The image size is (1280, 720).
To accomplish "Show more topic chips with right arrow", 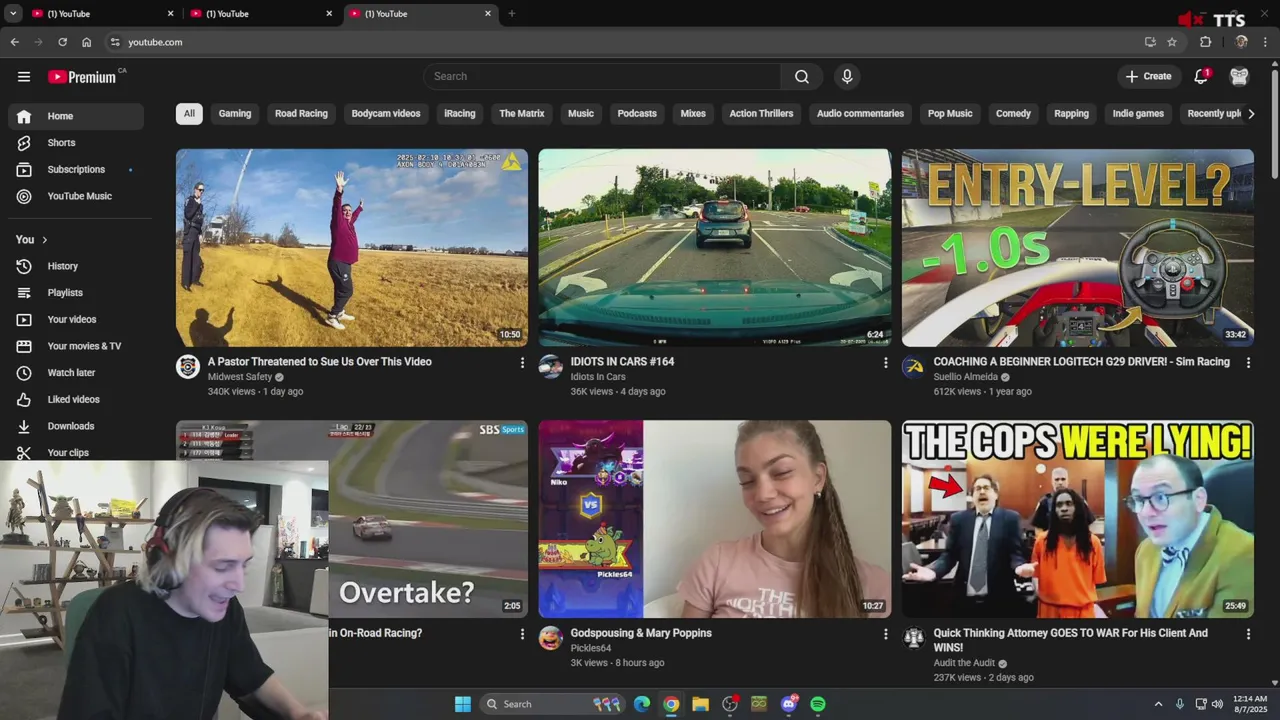I will pyautogui.click(x=1250, y=114).
